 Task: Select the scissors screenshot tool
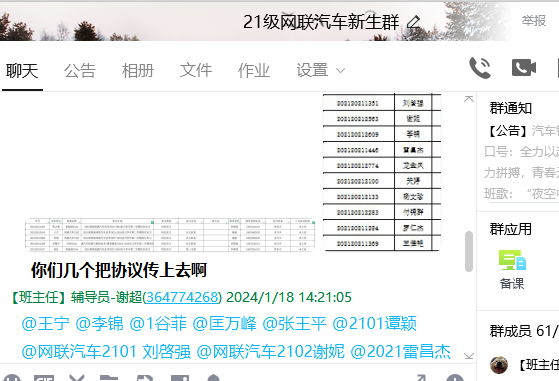click(76, 378)
